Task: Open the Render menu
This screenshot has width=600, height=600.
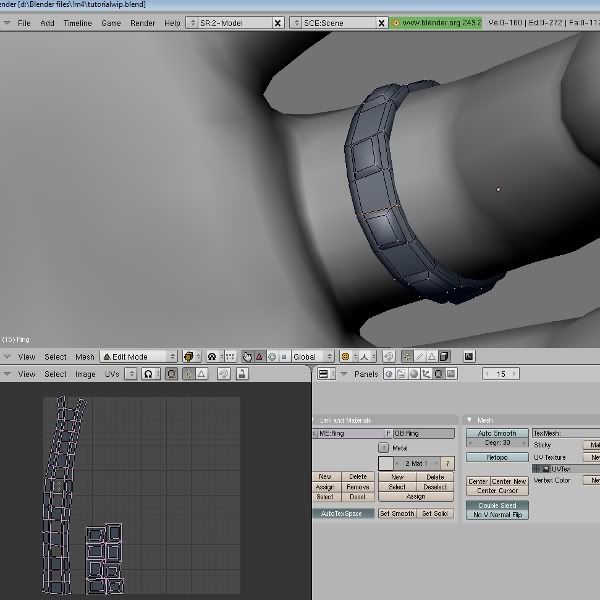Action: [142, 23]
